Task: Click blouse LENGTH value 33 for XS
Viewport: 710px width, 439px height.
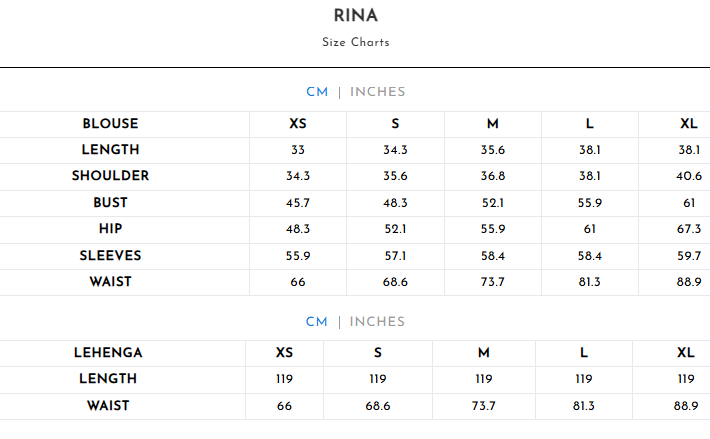Action: tap(298, 150)
